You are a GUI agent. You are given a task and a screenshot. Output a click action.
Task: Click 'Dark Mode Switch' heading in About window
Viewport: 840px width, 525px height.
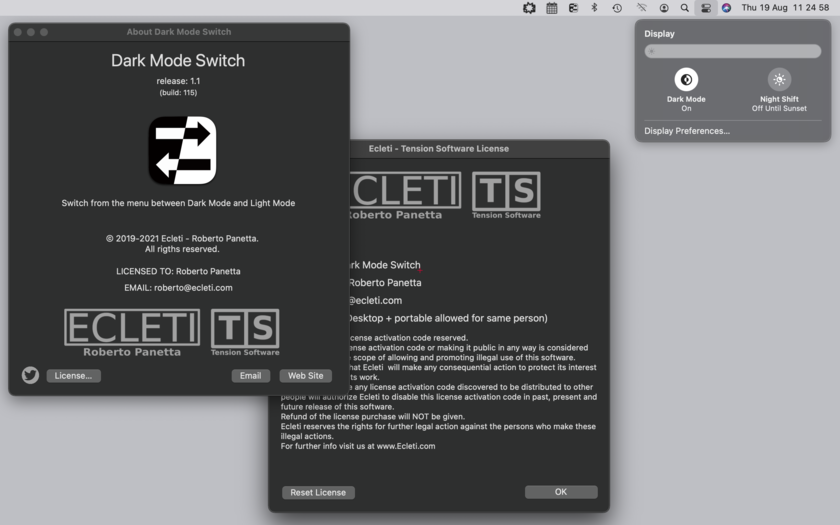point(178,61)
